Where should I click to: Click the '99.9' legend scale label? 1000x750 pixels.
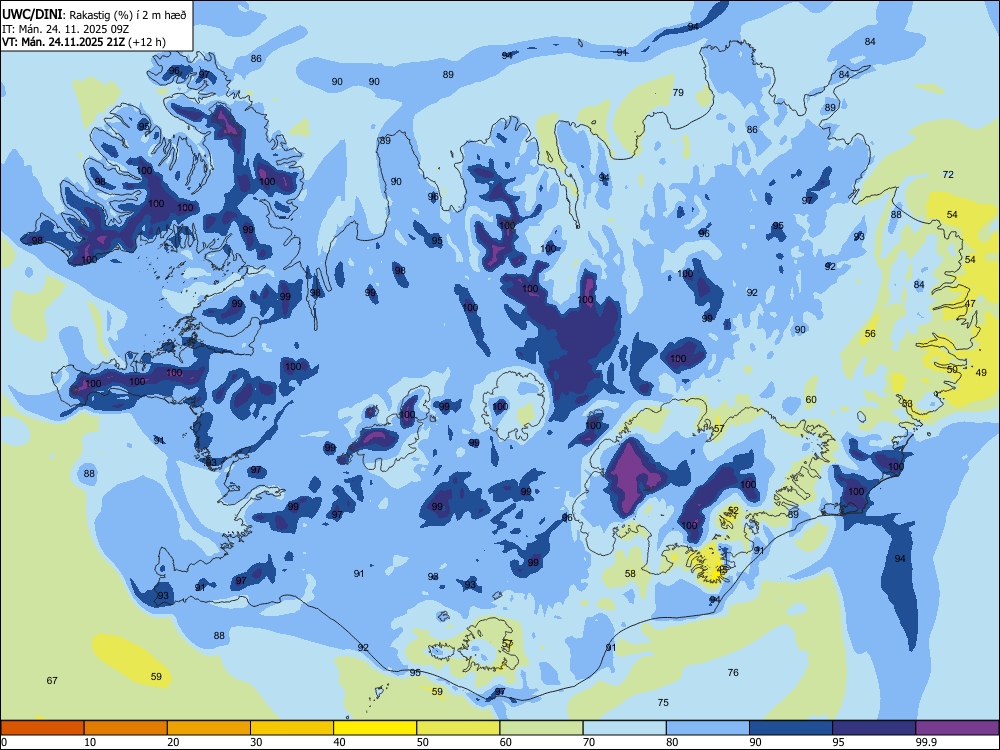click(925, 742)
